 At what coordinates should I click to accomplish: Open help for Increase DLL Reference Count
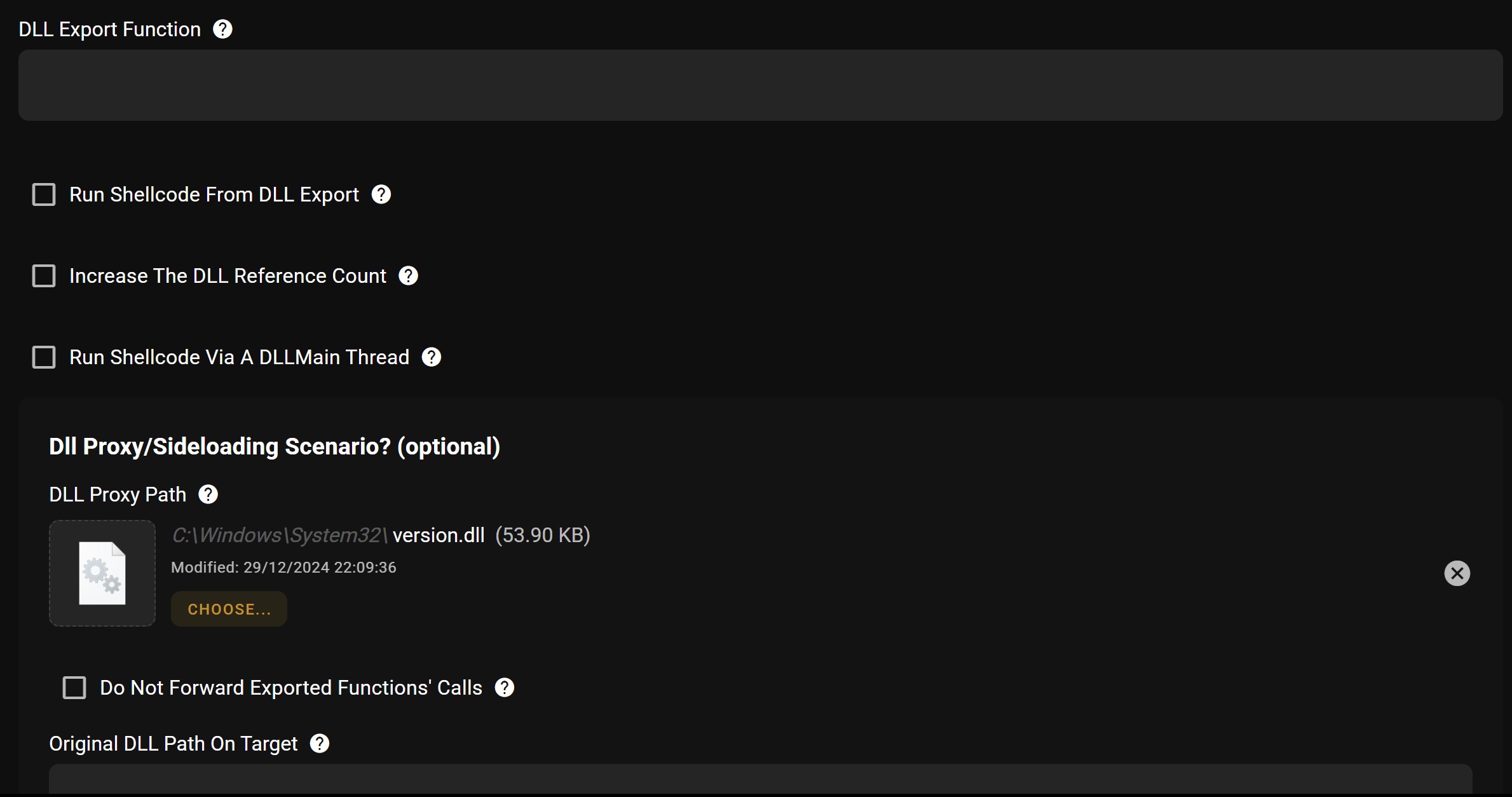(x=408, y=276)
